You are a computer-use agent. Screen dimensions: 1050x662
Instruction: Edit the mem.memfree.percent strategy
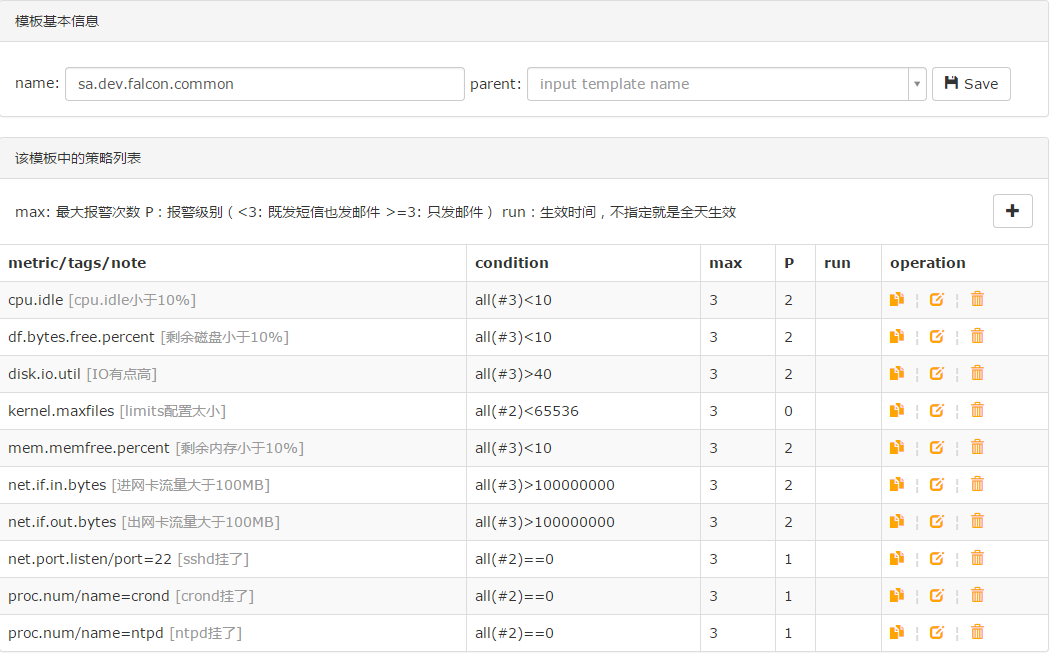point(937,447)
